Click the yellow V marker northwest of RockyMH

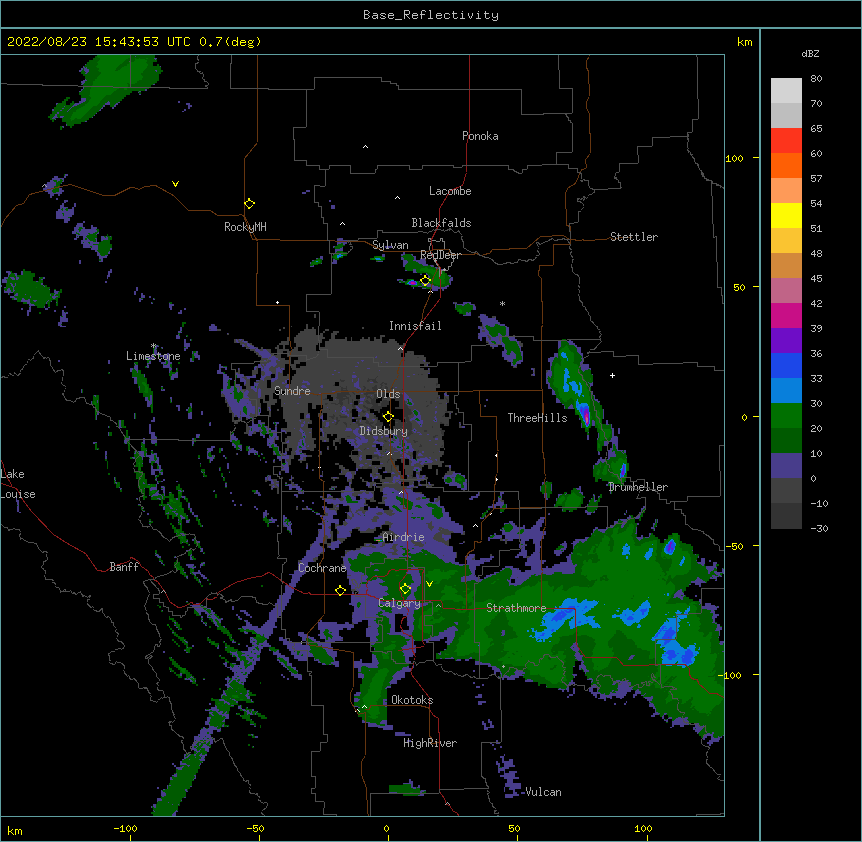[175, 184]
